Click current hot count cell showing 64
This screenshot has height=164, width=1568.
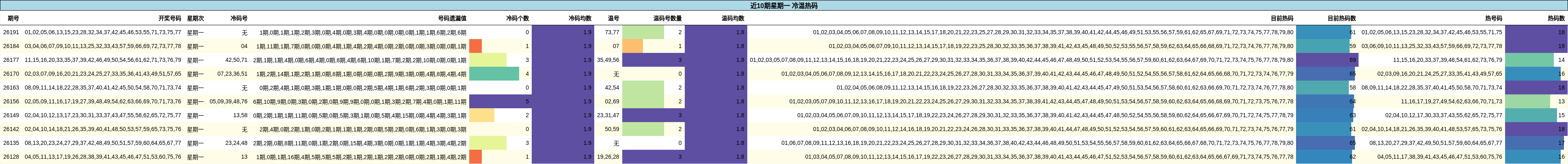point(1327,102)
